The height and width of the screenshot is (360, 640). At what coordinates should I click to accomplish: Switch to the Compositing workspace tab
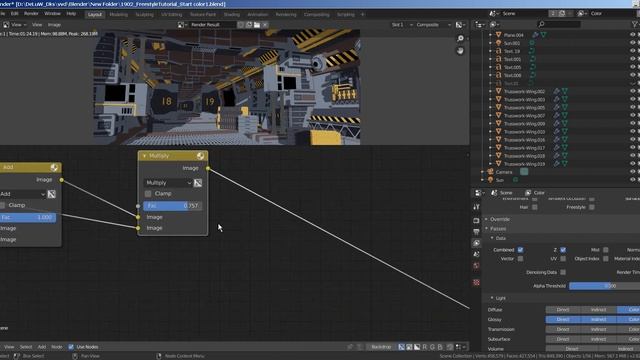pyautogui.click(x=316, y=14)
